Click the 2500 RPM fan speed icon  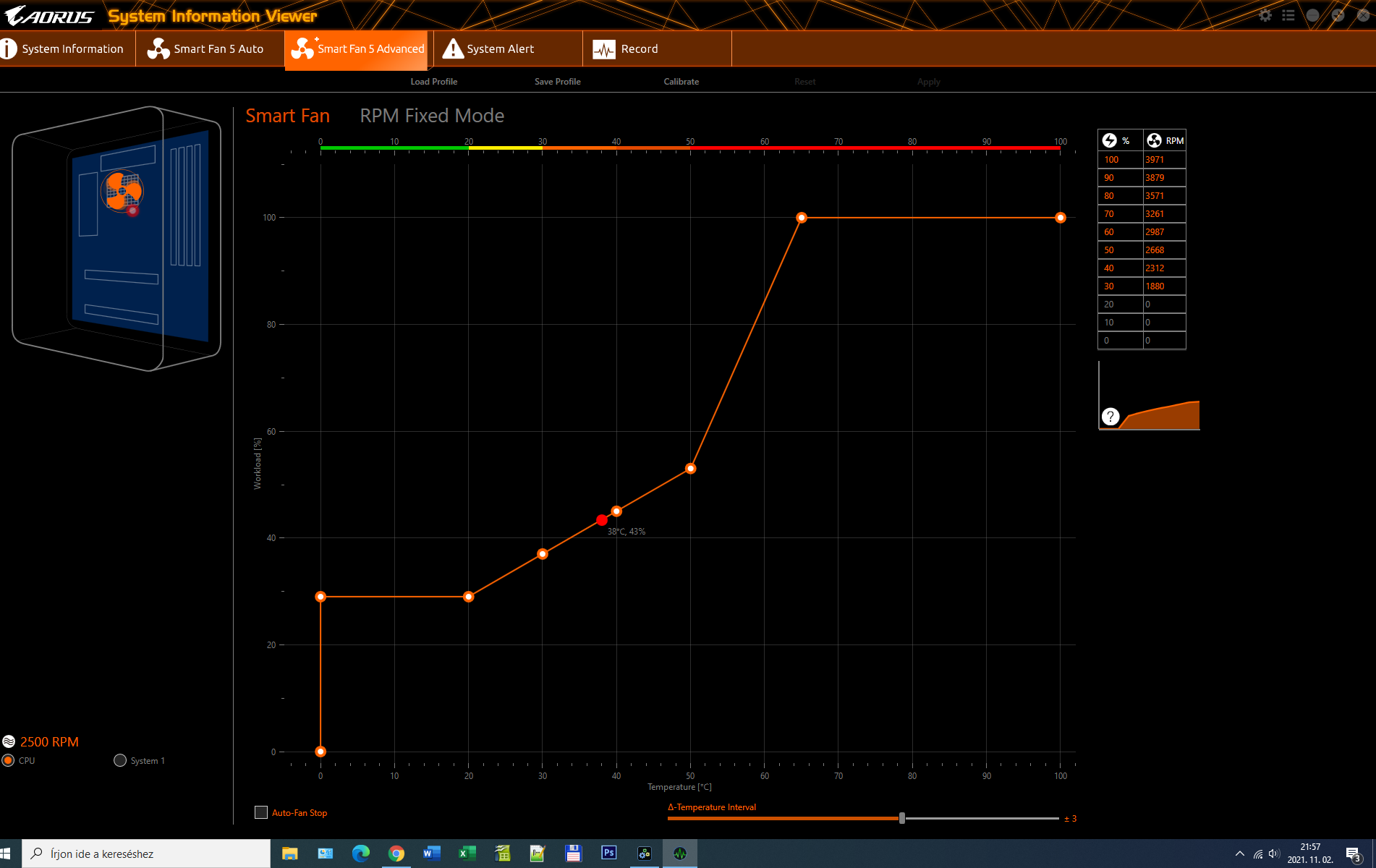click(9, 741)
